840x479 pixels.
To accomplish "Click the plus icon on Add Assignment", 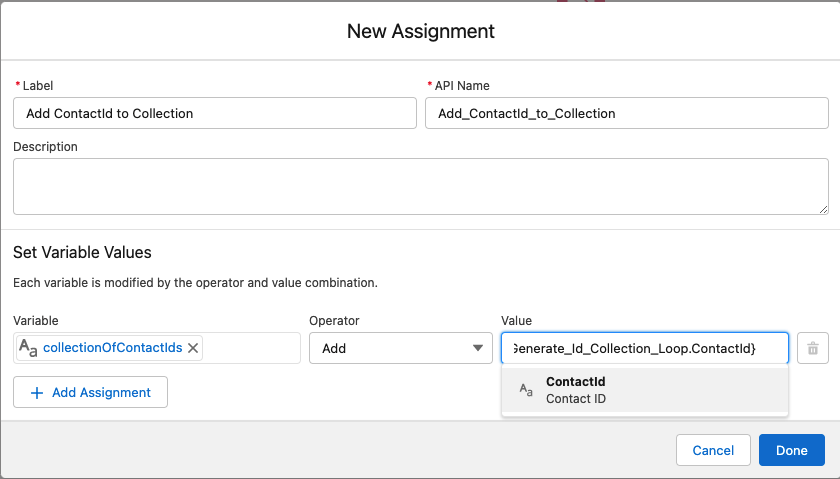I will (37, 393).
